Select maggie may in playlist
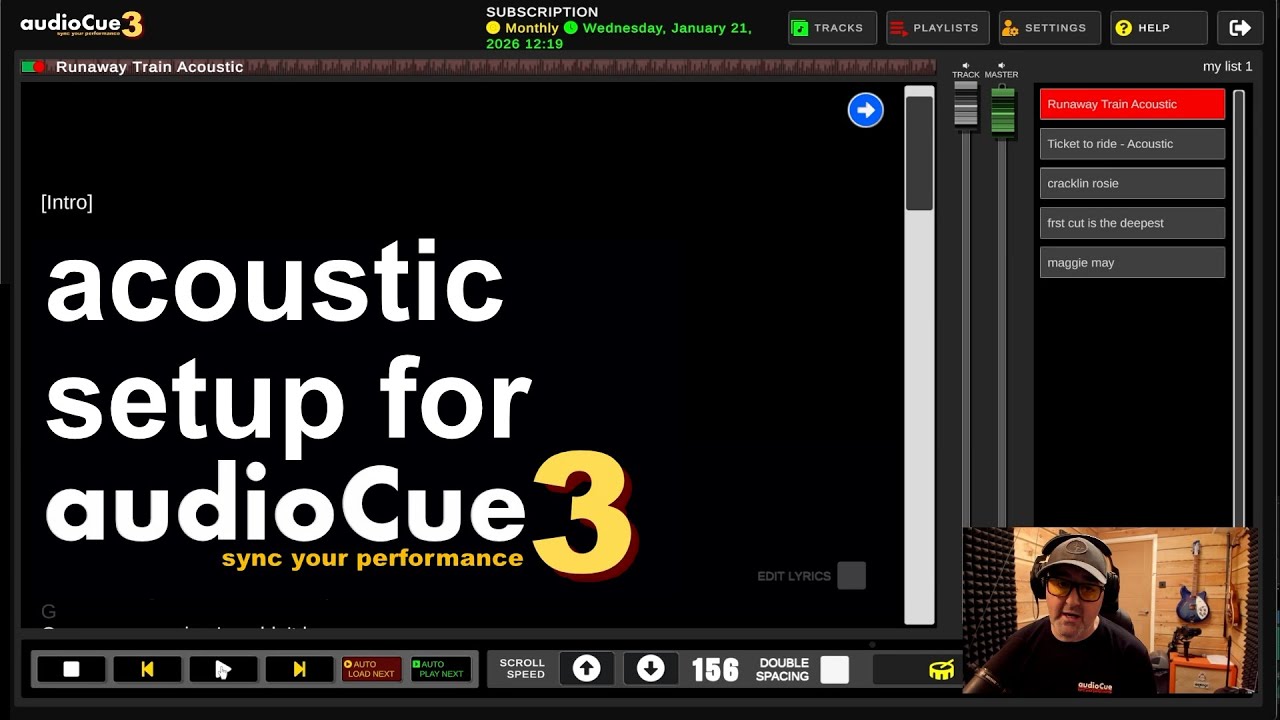1280x720 pixels. pyautogui.click(x=1132, y=263)
